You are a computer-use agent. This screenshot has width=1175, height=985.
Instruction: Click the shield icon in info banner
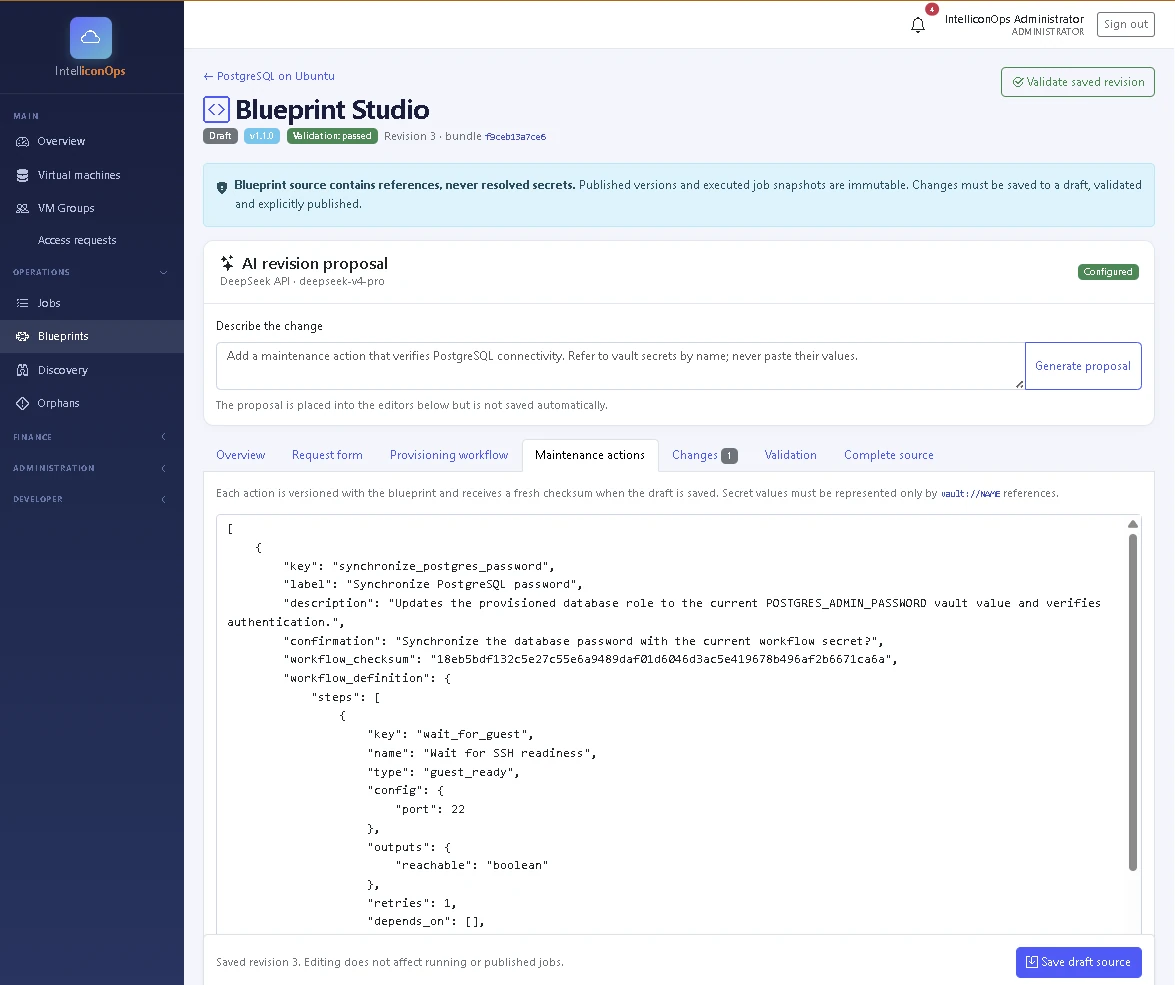[222, 187]
